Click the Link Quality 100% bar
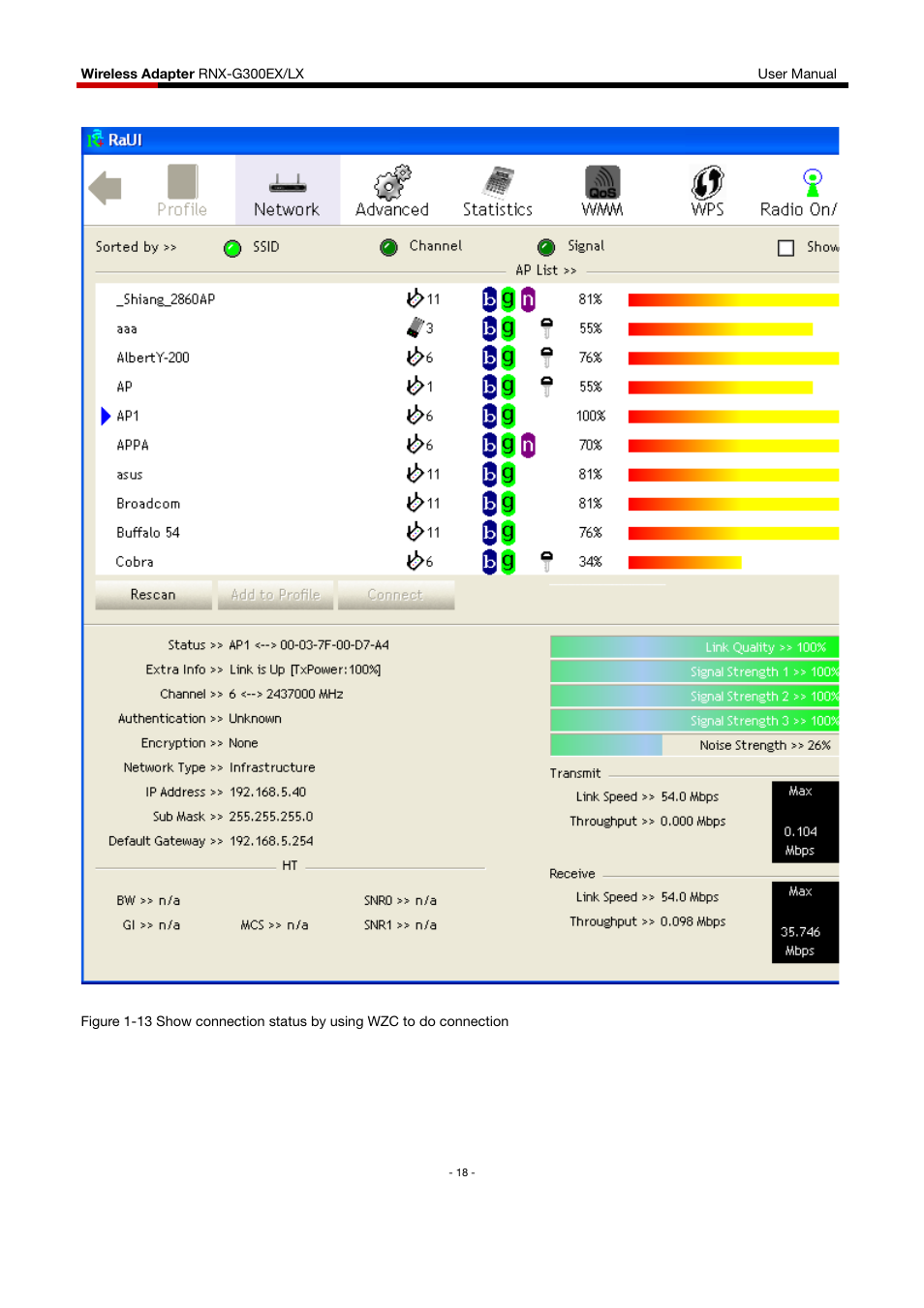Image resolution: width=924 pixels, height=1308 pixels. pyautogui.click(x=694, y=647)
